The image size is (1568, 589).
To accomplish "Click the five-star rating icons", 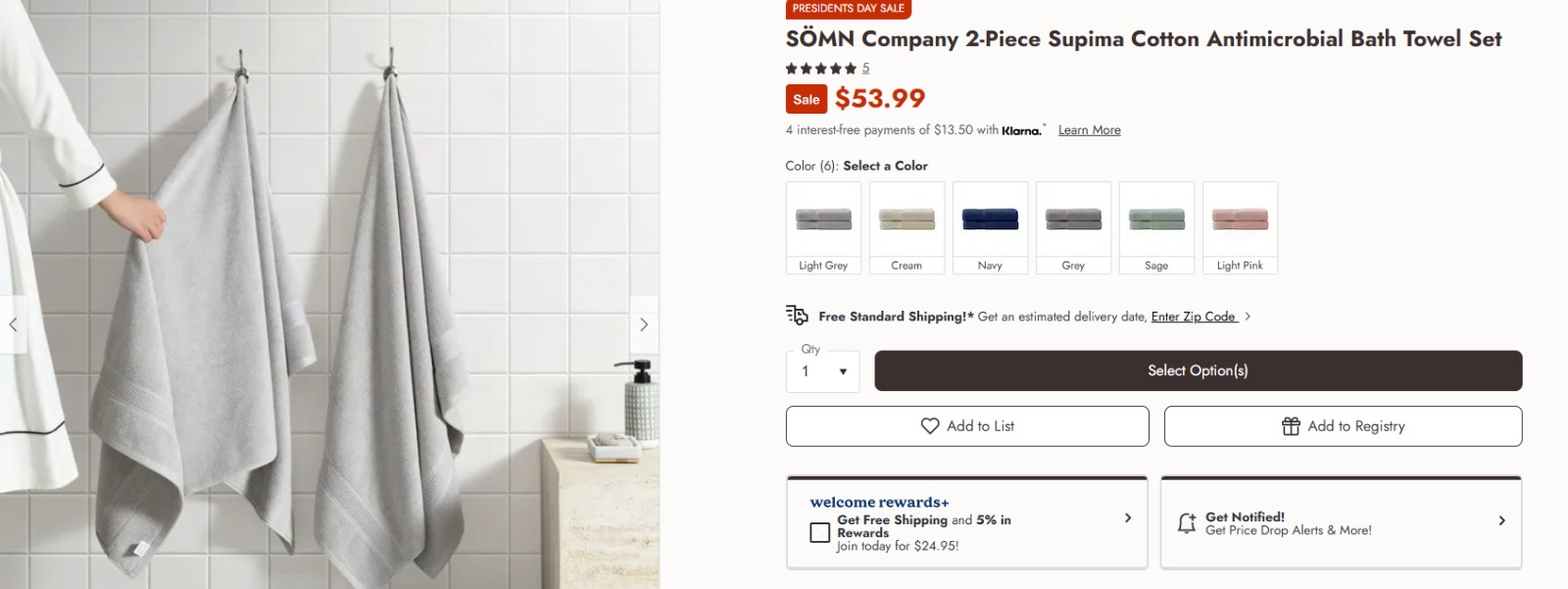I will [821, 69].
